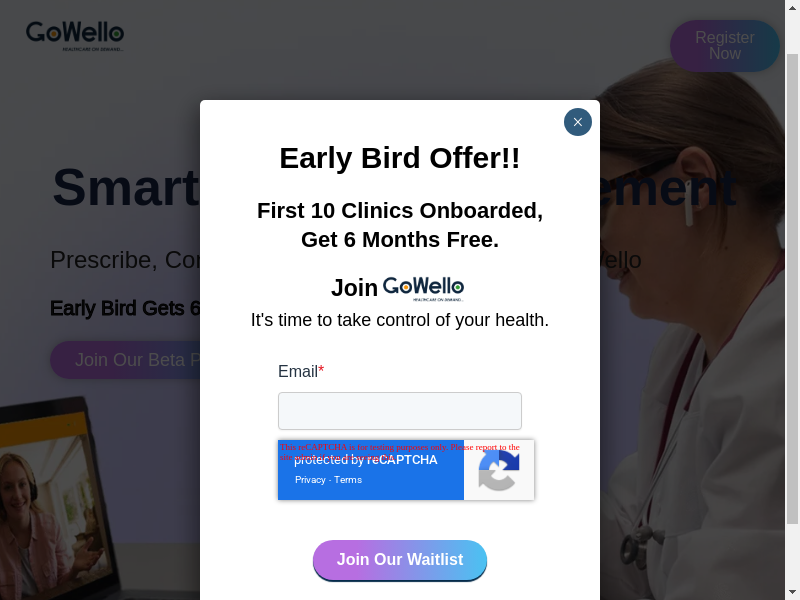Click the protected by reCAPTCHA badge text
This screenshot has height=600, width=800.
click(x=365, y=460)
